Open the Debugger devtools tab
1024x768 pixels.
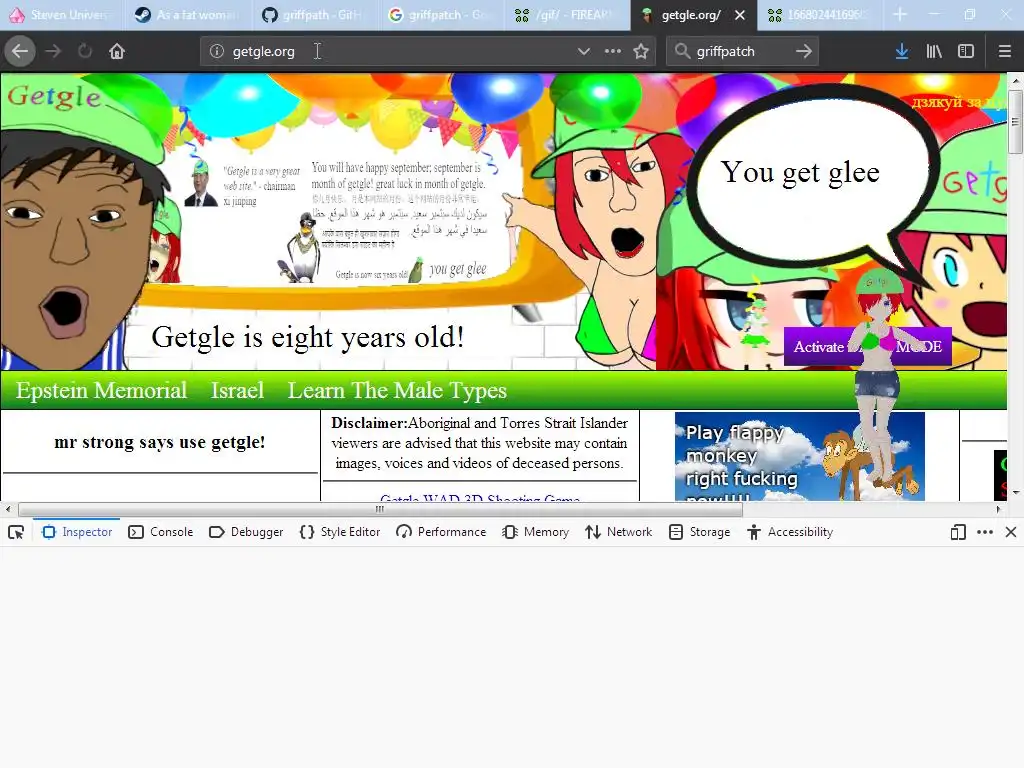pos(246,532)
